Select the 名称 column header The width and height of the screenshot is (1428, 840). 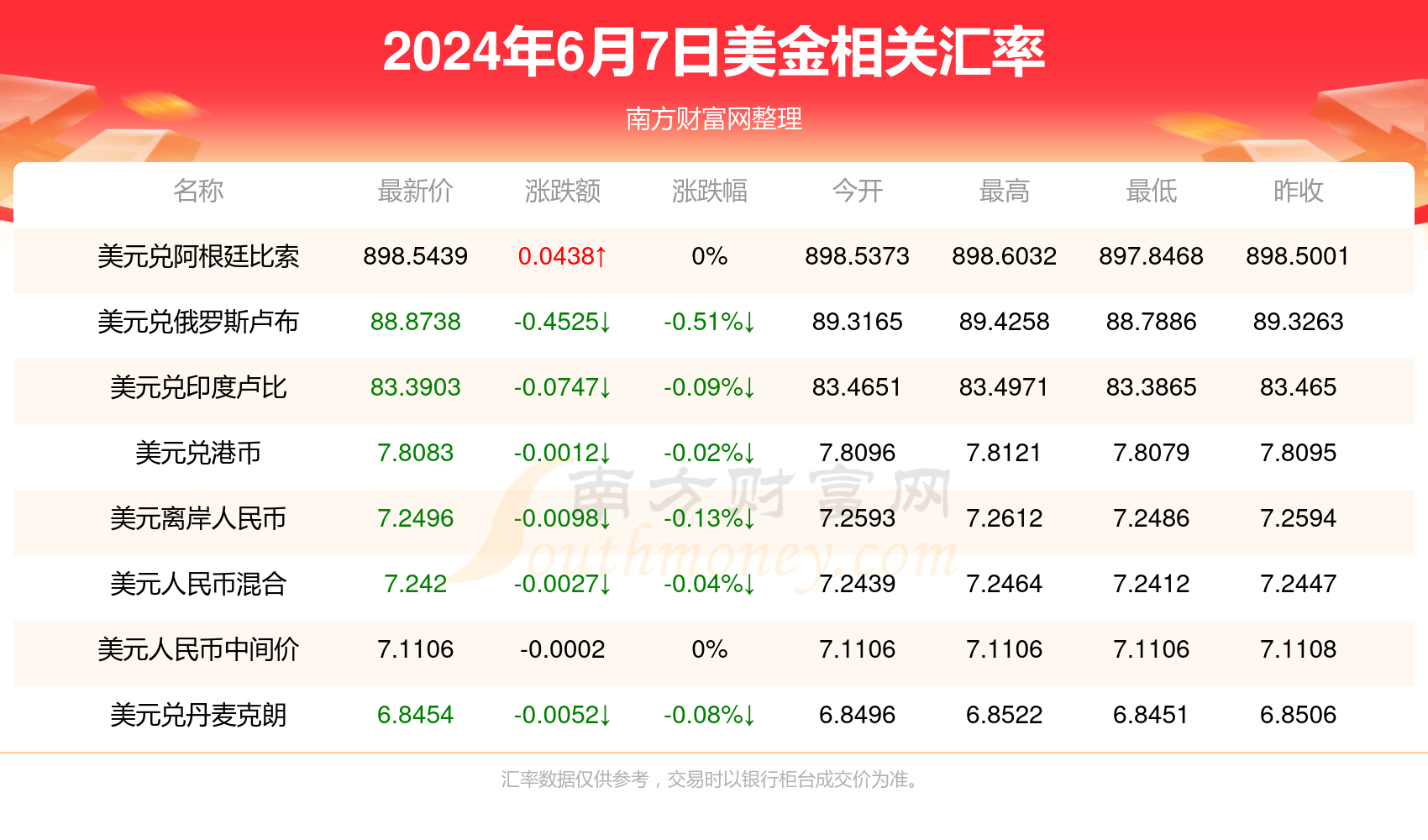tap(198, 191)
